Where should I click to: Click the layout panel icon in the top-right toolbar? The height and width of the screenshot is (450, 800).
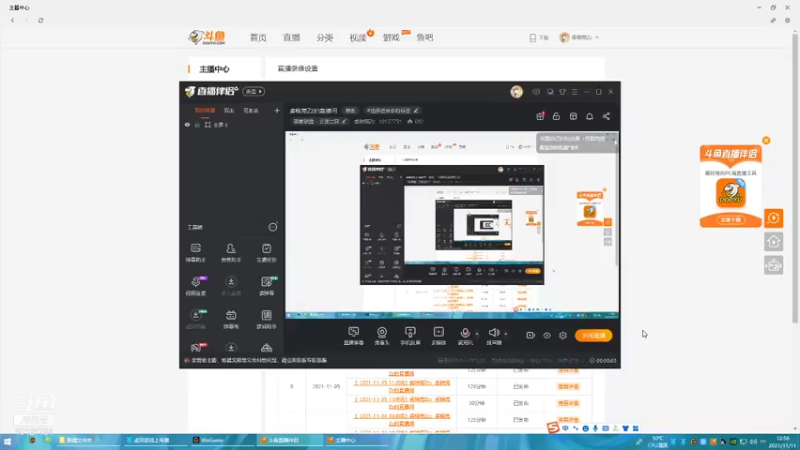[x=573, y=116]
